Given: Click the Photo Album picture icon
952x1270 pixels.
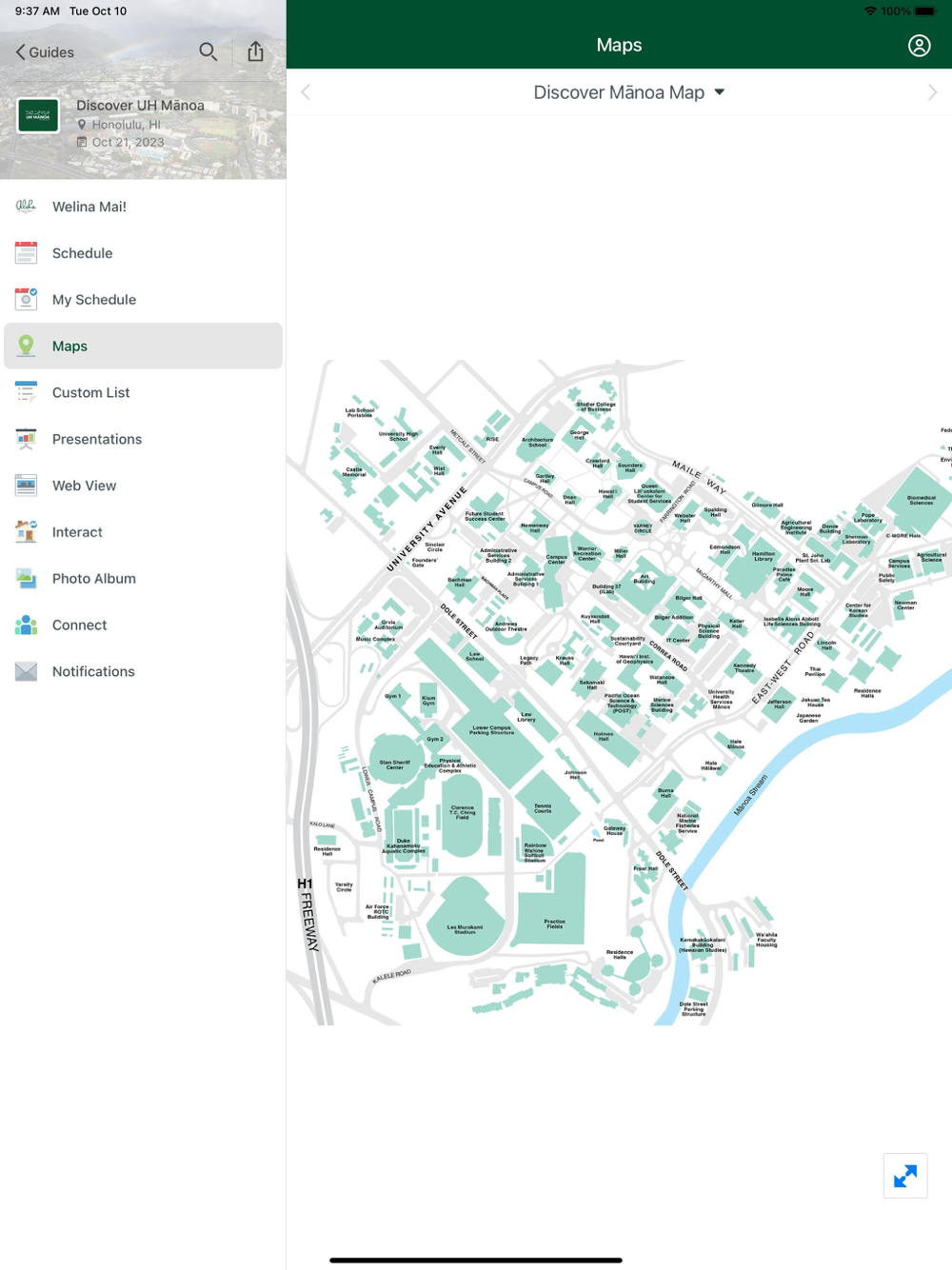Looking at the screenshot, I should [x=26, y=578].
